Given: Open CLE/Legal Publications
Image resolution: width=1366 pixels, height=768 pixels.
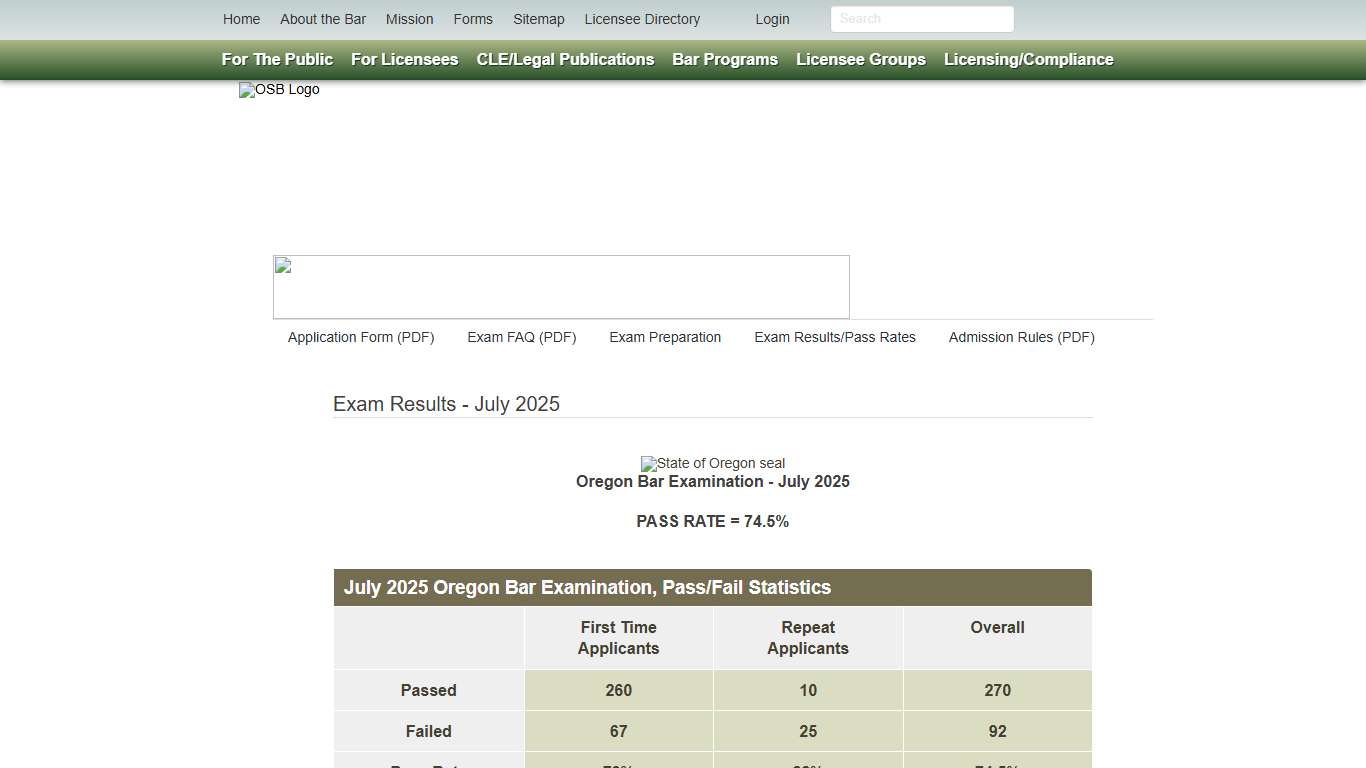Looking at the screenshot, I should [565, 59].
